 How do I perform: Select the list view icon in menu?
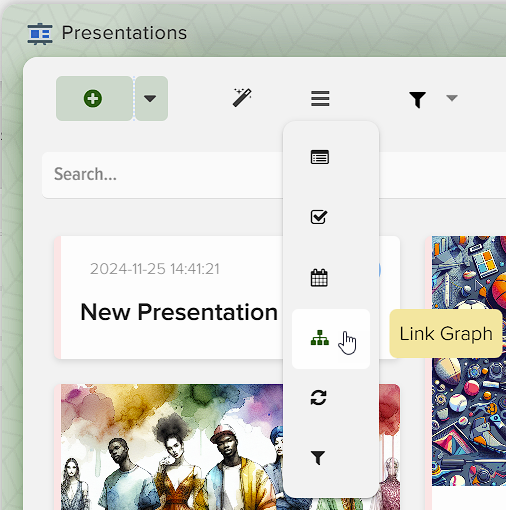(x=320, y=157)
